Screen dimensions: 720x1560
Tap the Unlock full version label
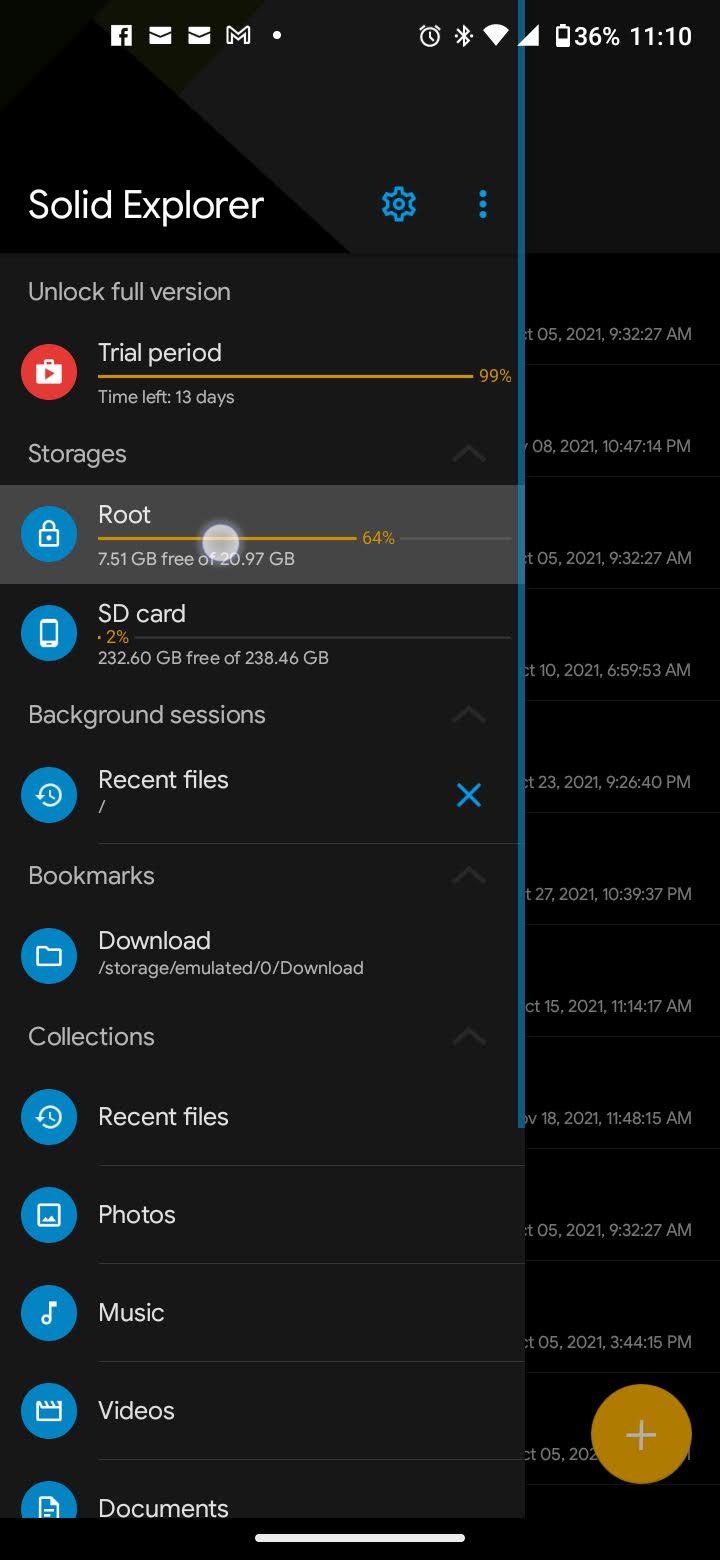[x=130, y=292]
